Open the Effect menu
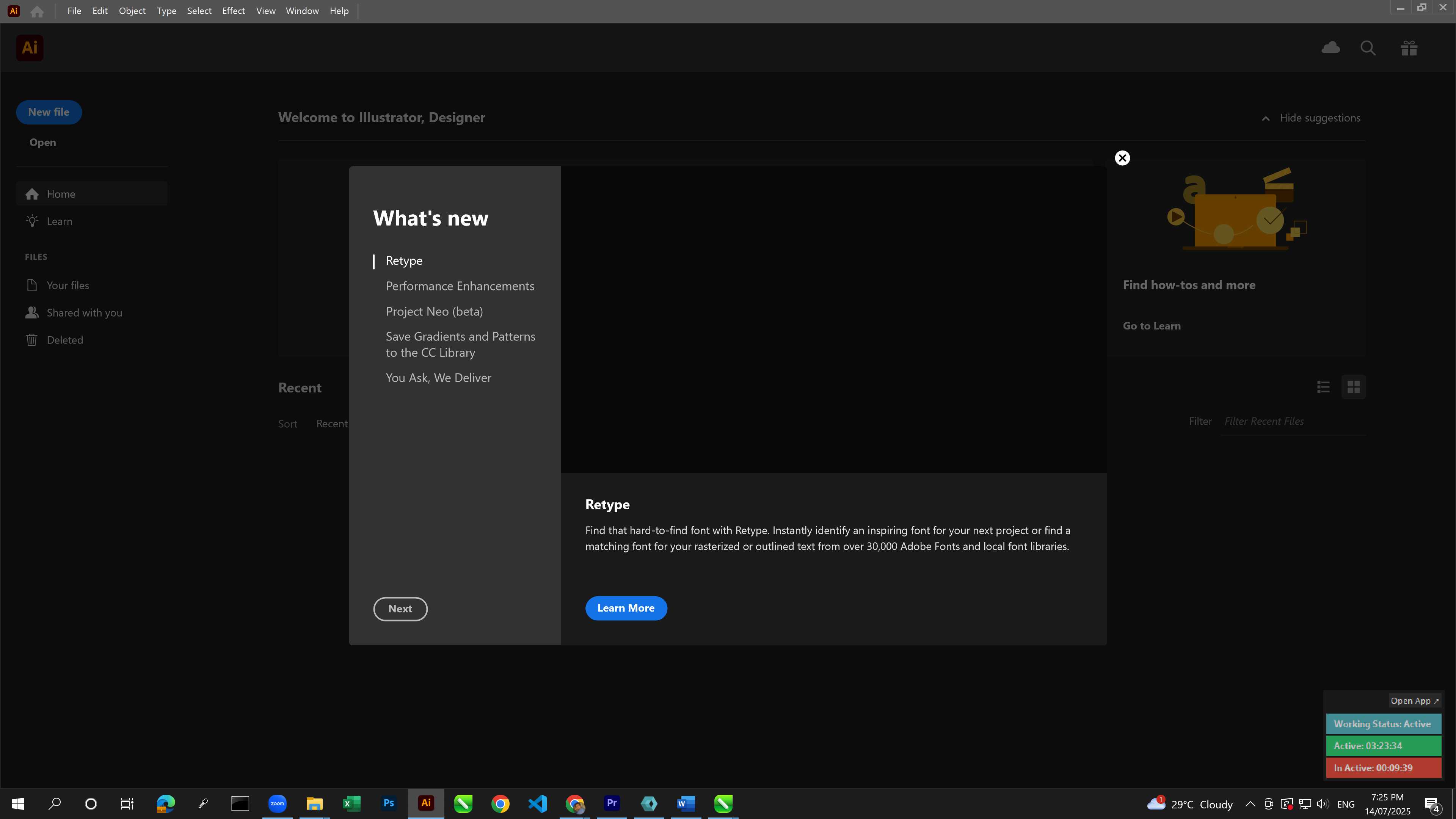1456x819 pixels. [x=234, y=11]
